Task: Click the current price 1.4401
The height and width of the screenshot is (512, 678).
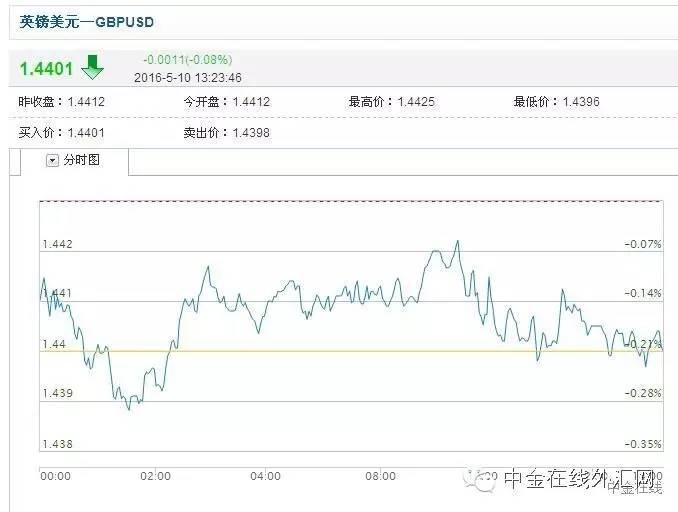Action: [x=46, y=68]
